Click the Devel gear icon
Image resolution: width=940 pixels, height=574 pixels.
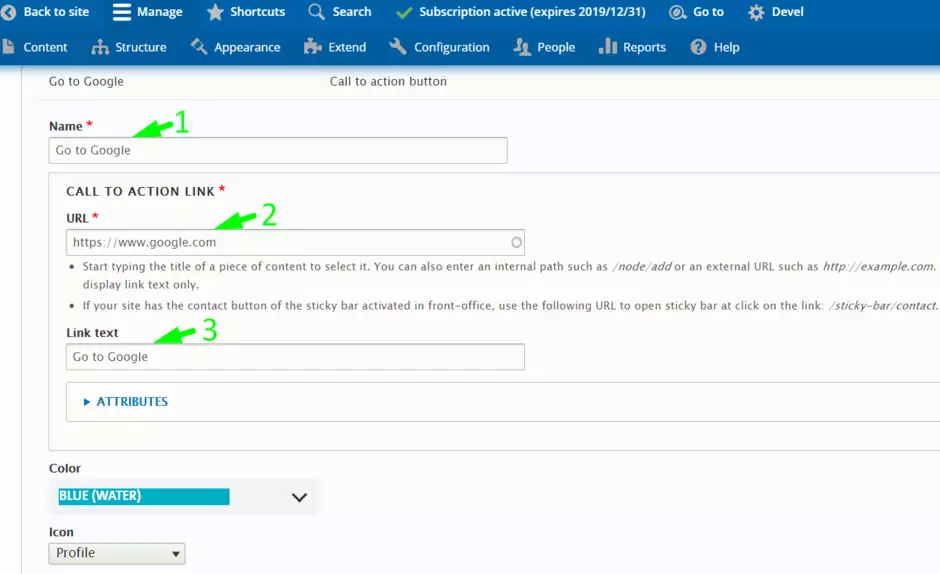[x=756, y=12]
